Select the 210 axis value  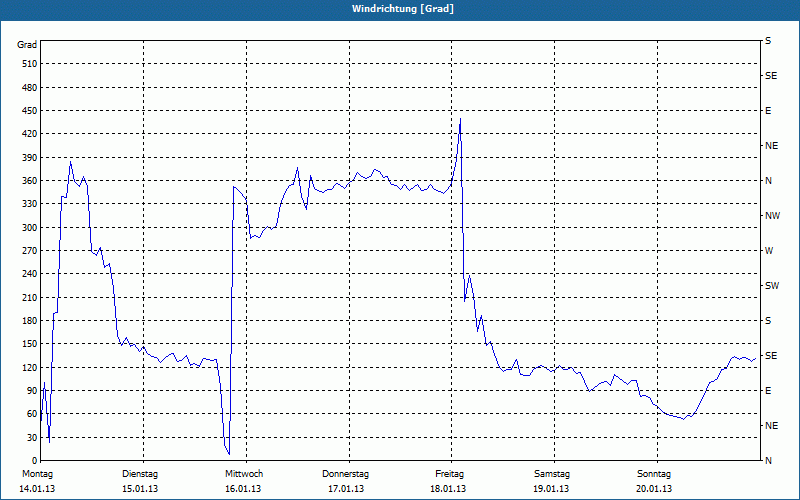coord(30,297)
